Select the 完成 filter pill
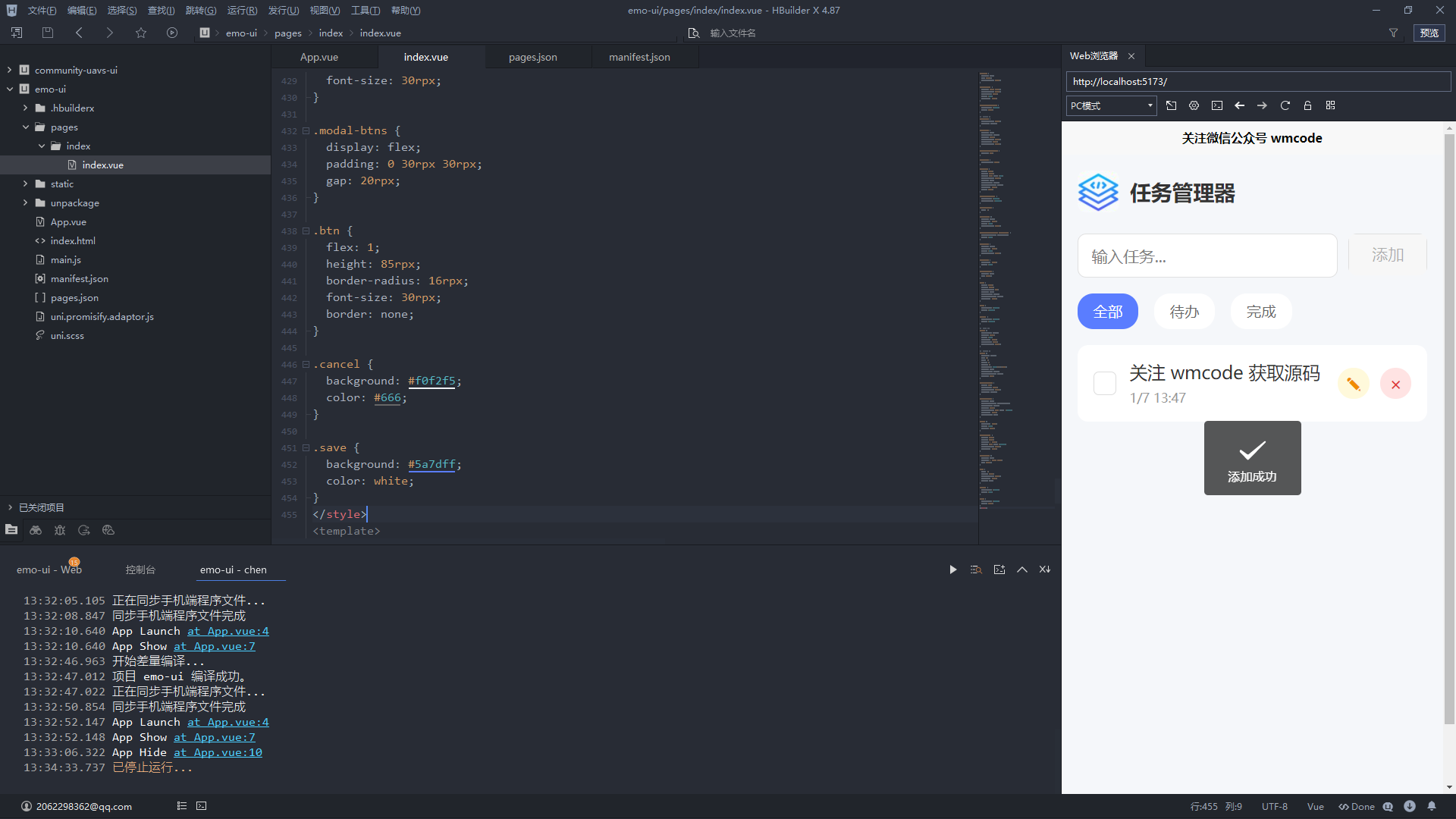Image resolution: width=1456 pixels, height=819 pixels. pyautogui.click(x=1261, y=312)
